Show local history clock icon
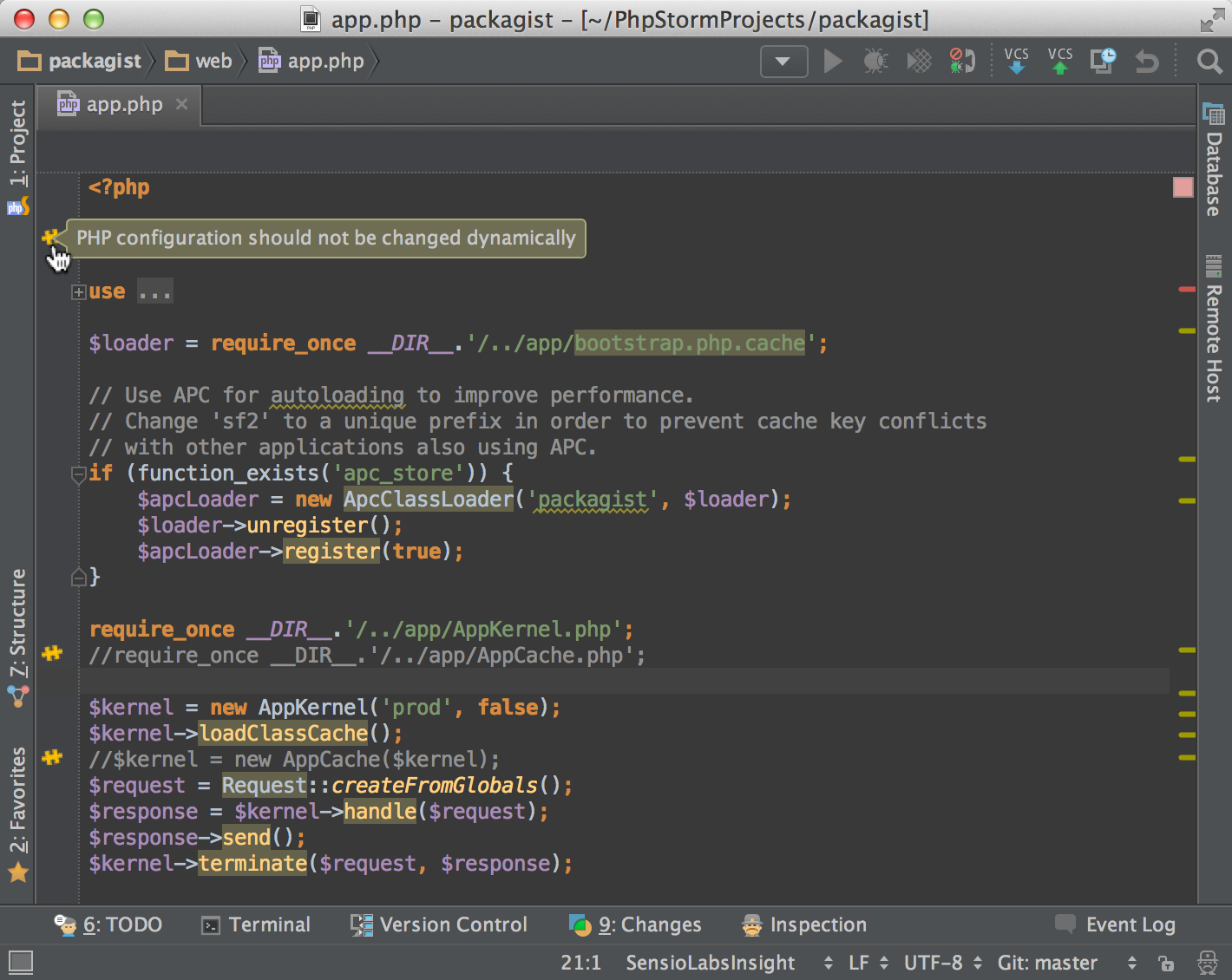The width and height of the screenshot is (1232, 980). tap(1103, 61)
